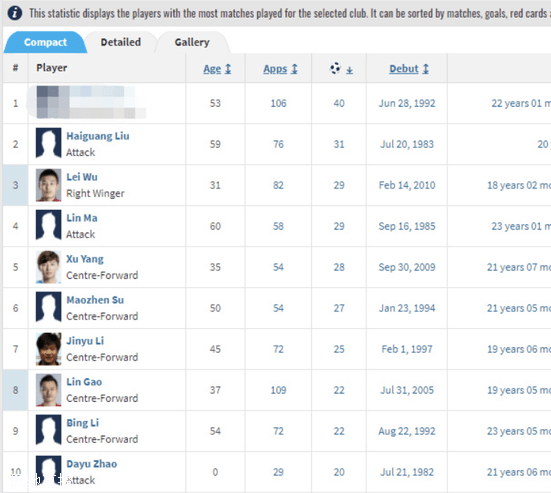551x493 pixels.
Task: Open Dayu Zhao's player profile link
Action: click(x=91, y=464)
